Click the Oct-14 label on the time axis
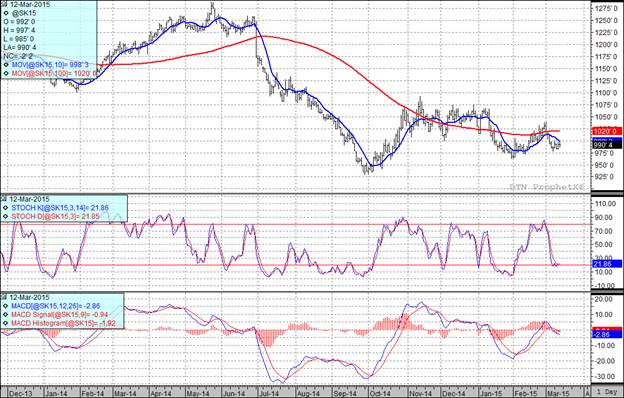 point(380,393)
